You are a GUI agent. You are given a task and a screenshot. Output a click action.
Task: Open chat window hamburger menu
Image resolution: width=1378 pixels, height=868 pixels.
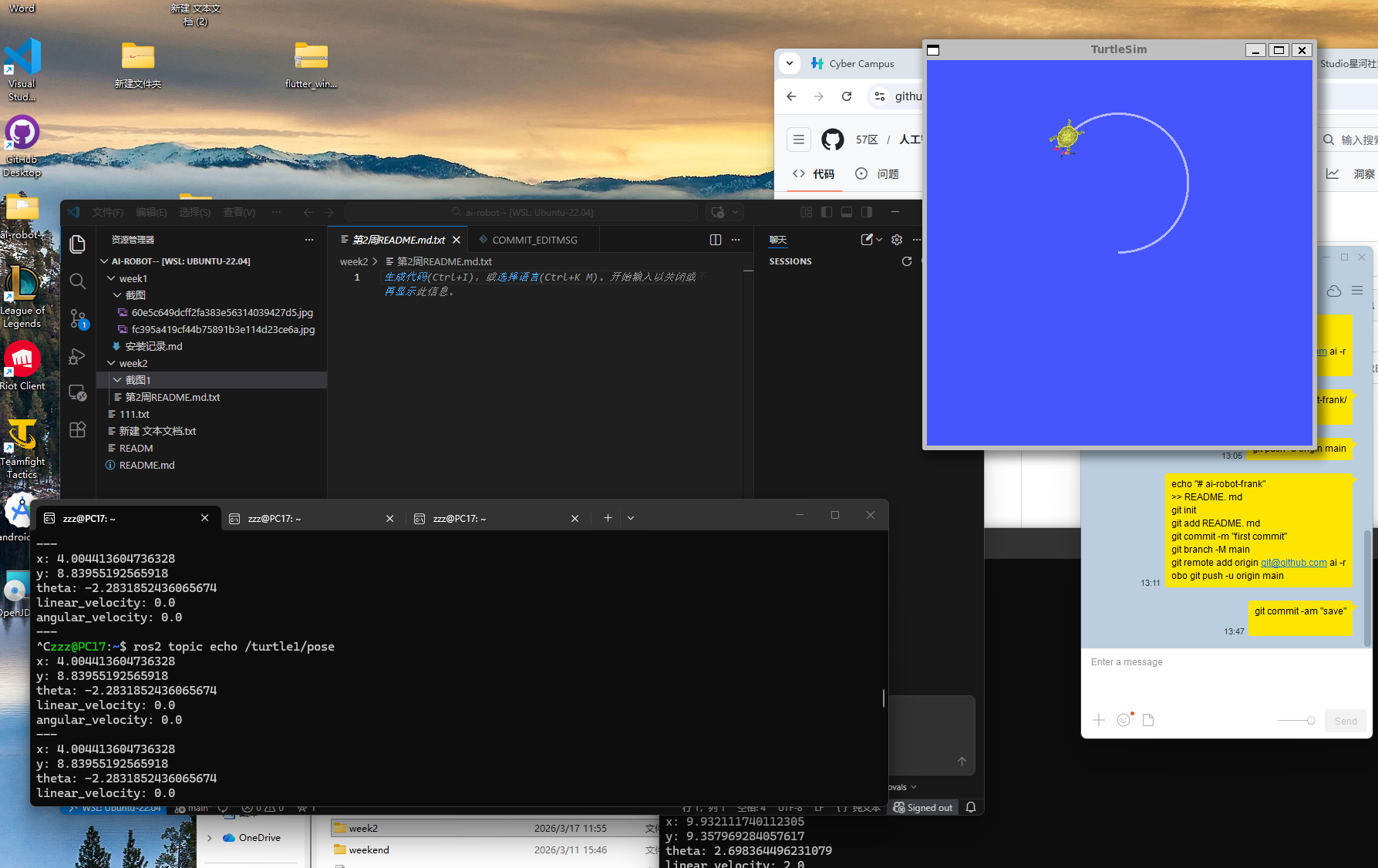click(1357, 291)
